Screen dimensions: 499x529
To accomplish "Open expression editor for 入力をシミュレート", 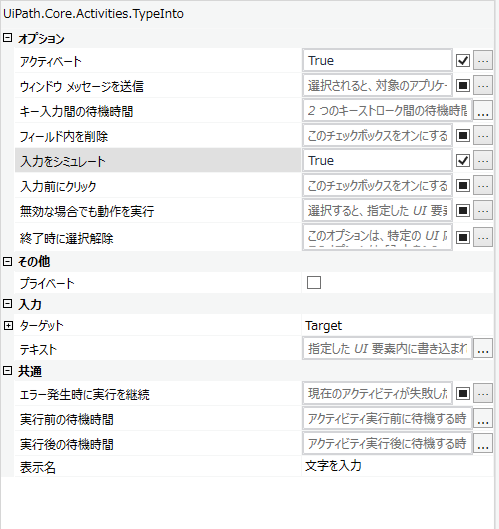I will point(483,161).
